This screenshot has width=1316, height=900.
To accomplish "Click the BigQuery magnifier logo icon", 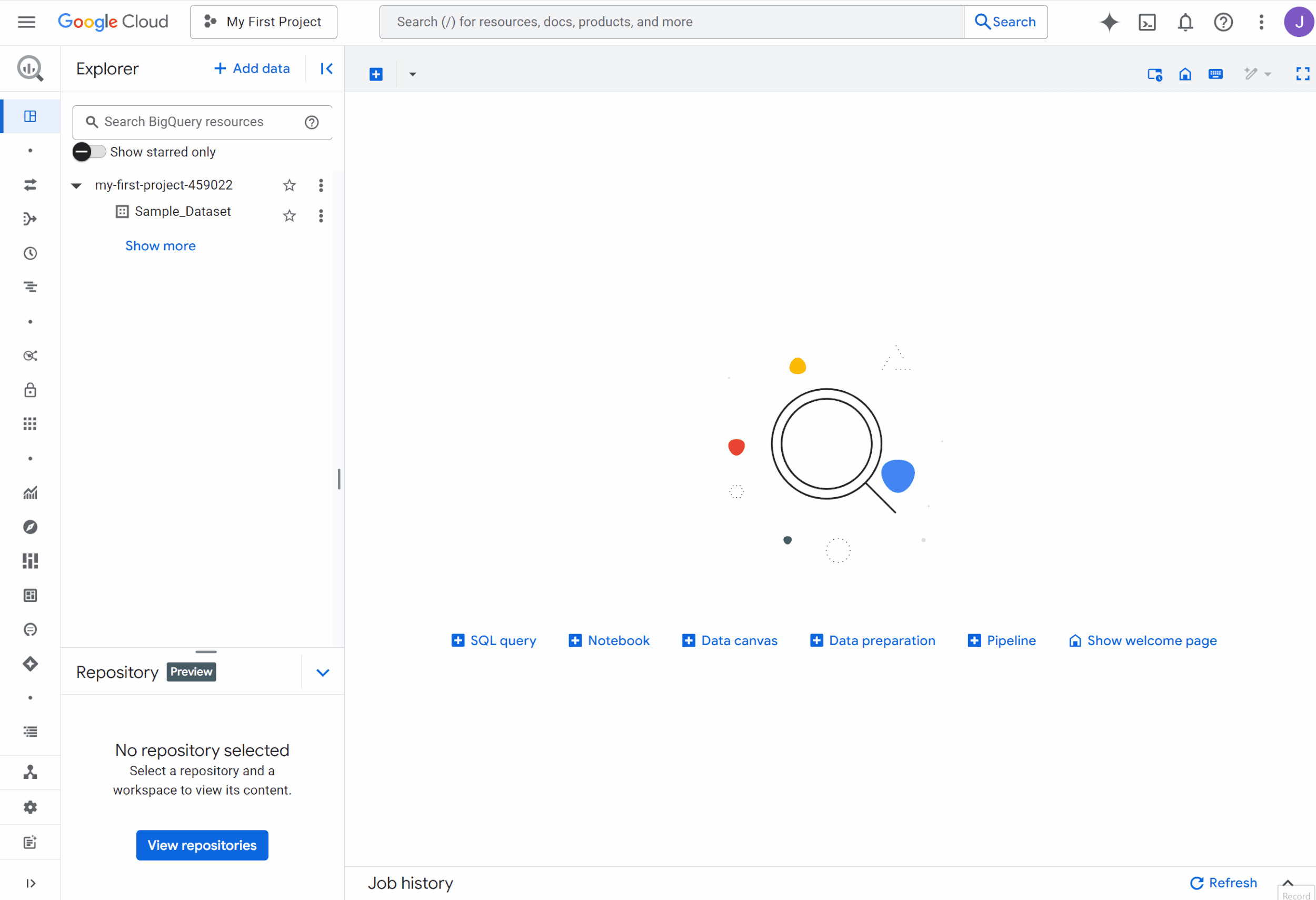I will pyautogui.click(x=30, y=68).
